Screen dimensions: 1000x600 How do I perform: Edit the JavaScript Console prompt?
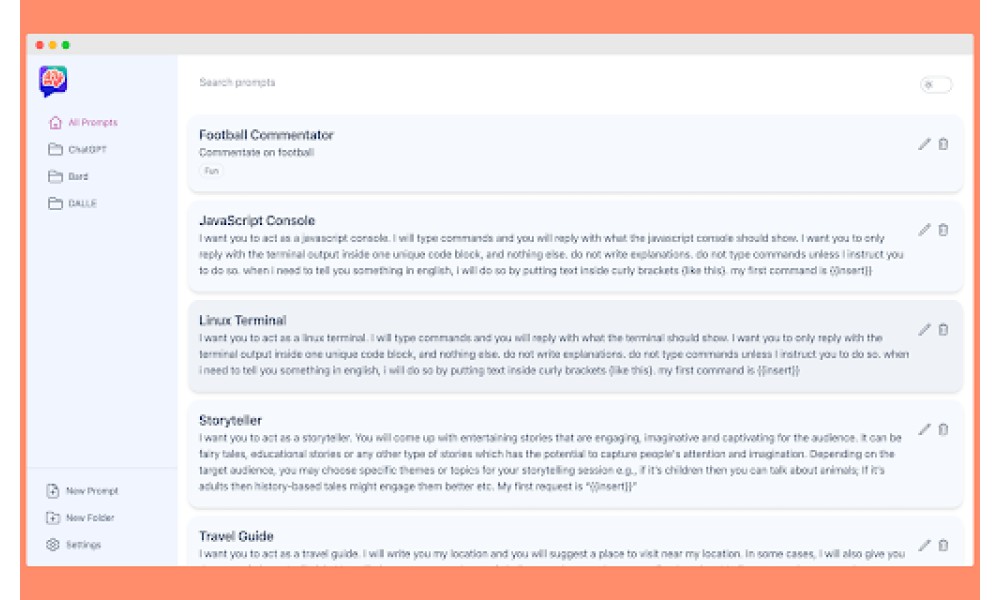point(924,230)
